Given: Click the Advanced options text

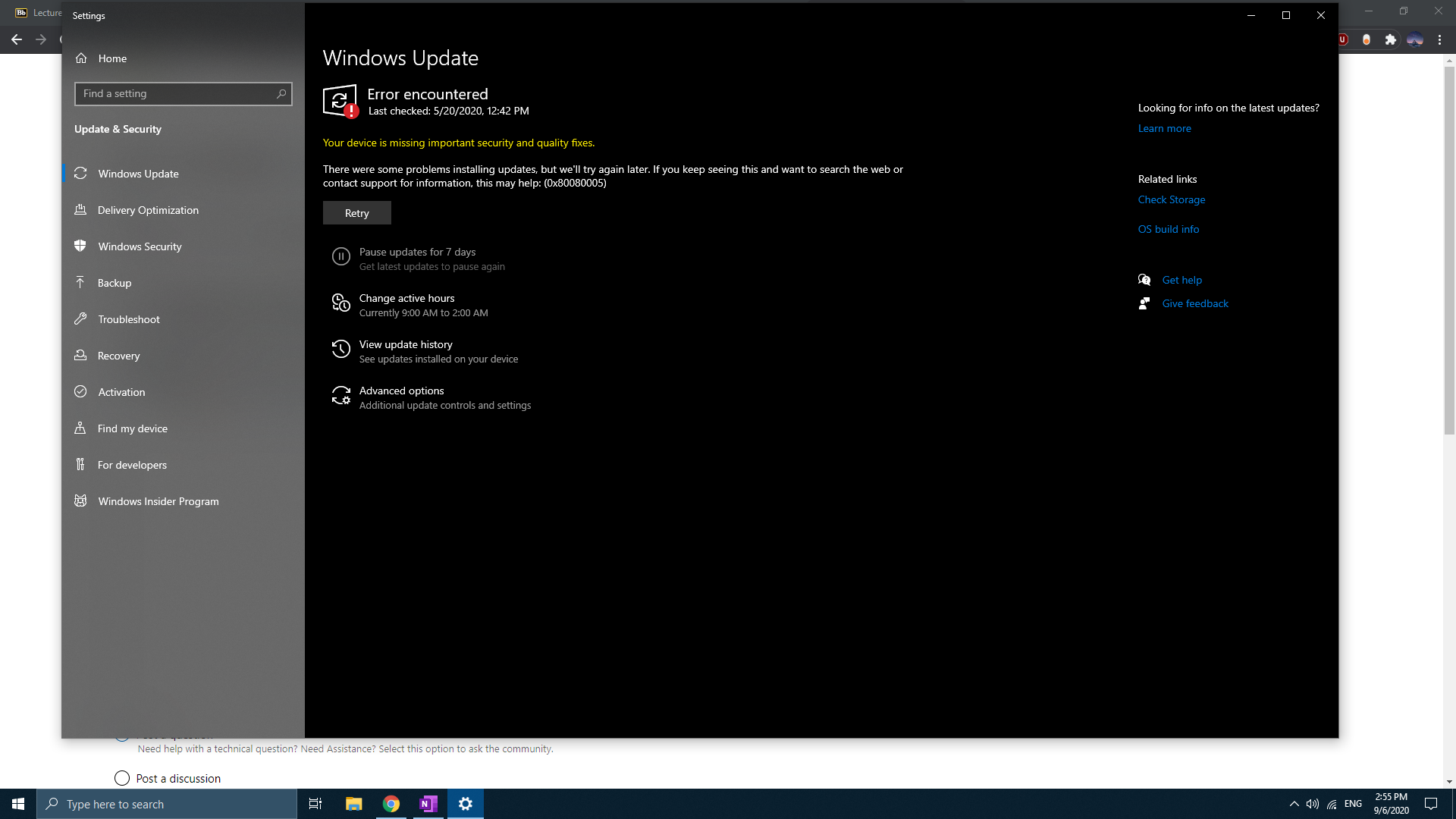Looking at the screenshot, I should [401, 391].
